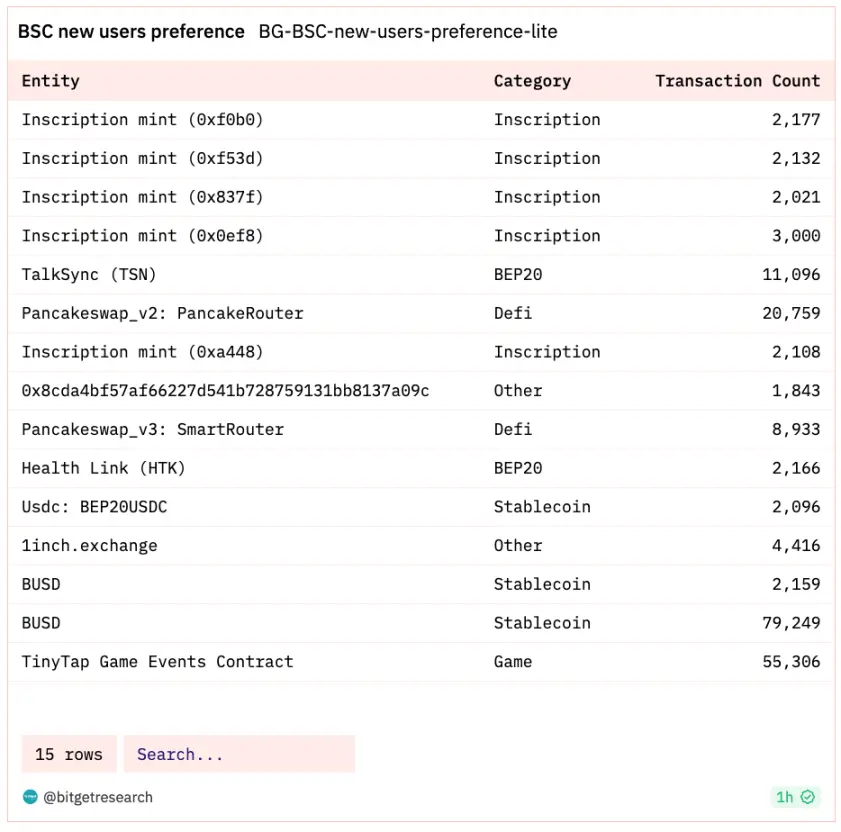Open BG-BSC-new-users-preference-lite query link

click(x=408, y=32)
